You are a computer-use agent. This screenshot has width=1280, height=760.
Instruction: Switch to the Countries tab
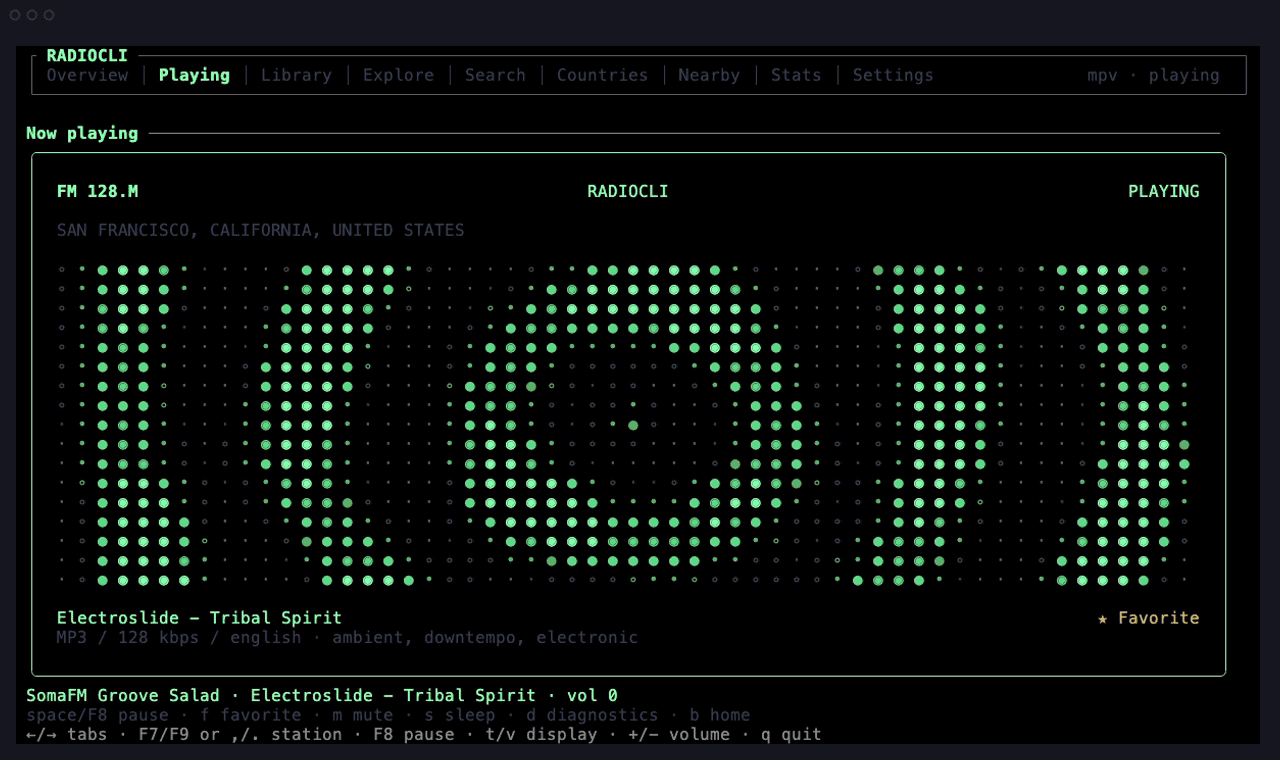(602, 75)
